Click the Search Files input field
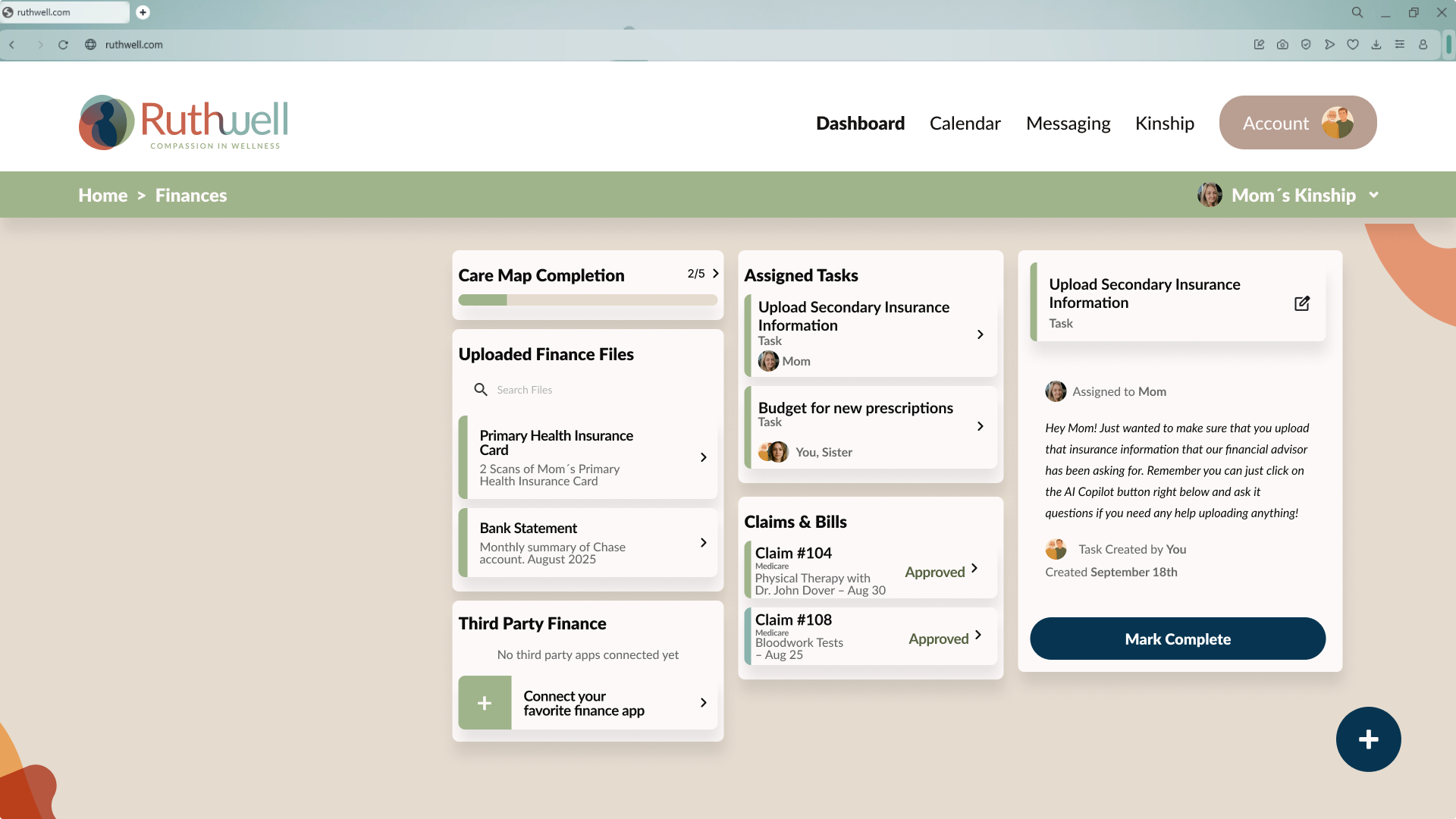1456x819 pixels. coord(588,390)
